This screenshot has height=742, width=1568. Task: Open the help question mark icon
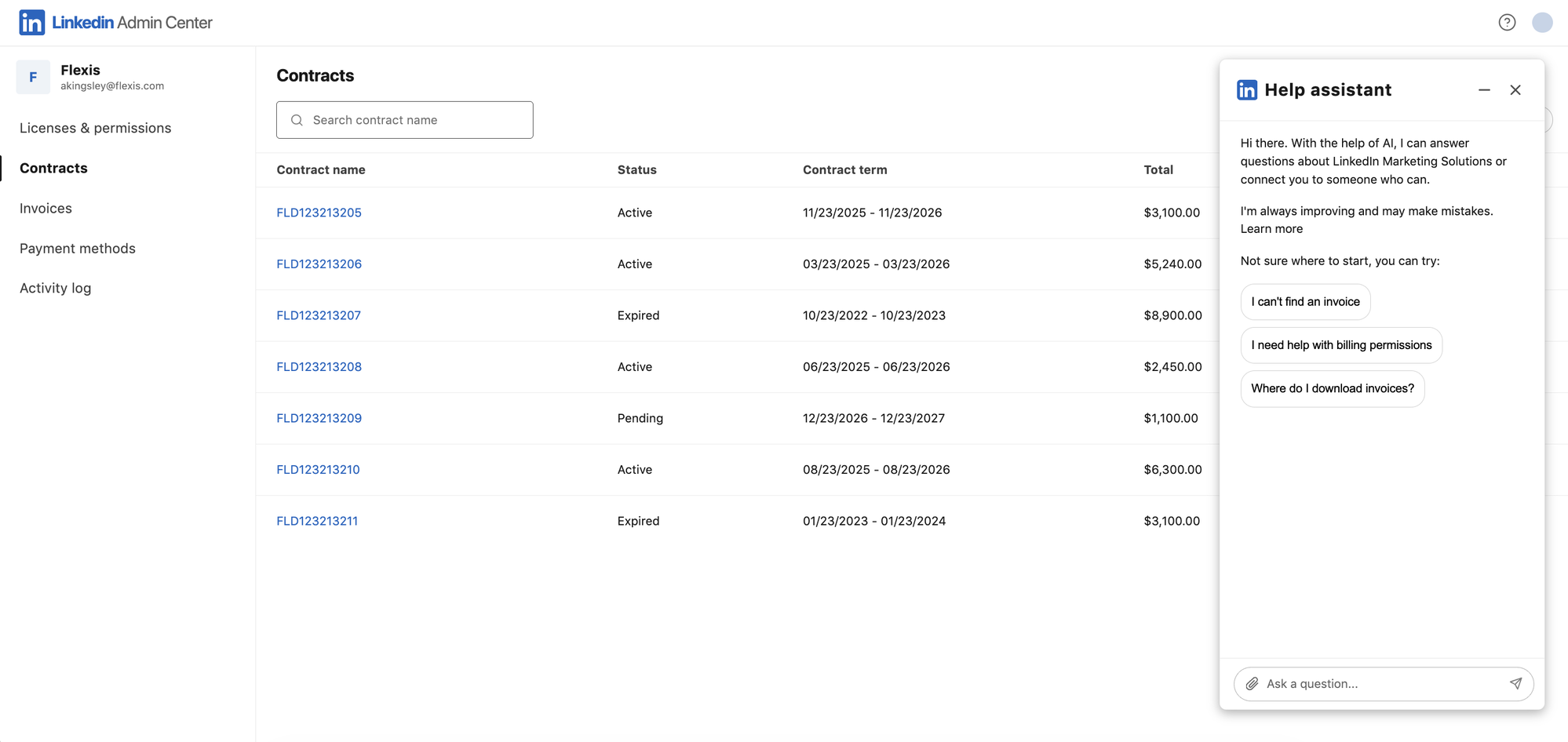[1507, 22]
